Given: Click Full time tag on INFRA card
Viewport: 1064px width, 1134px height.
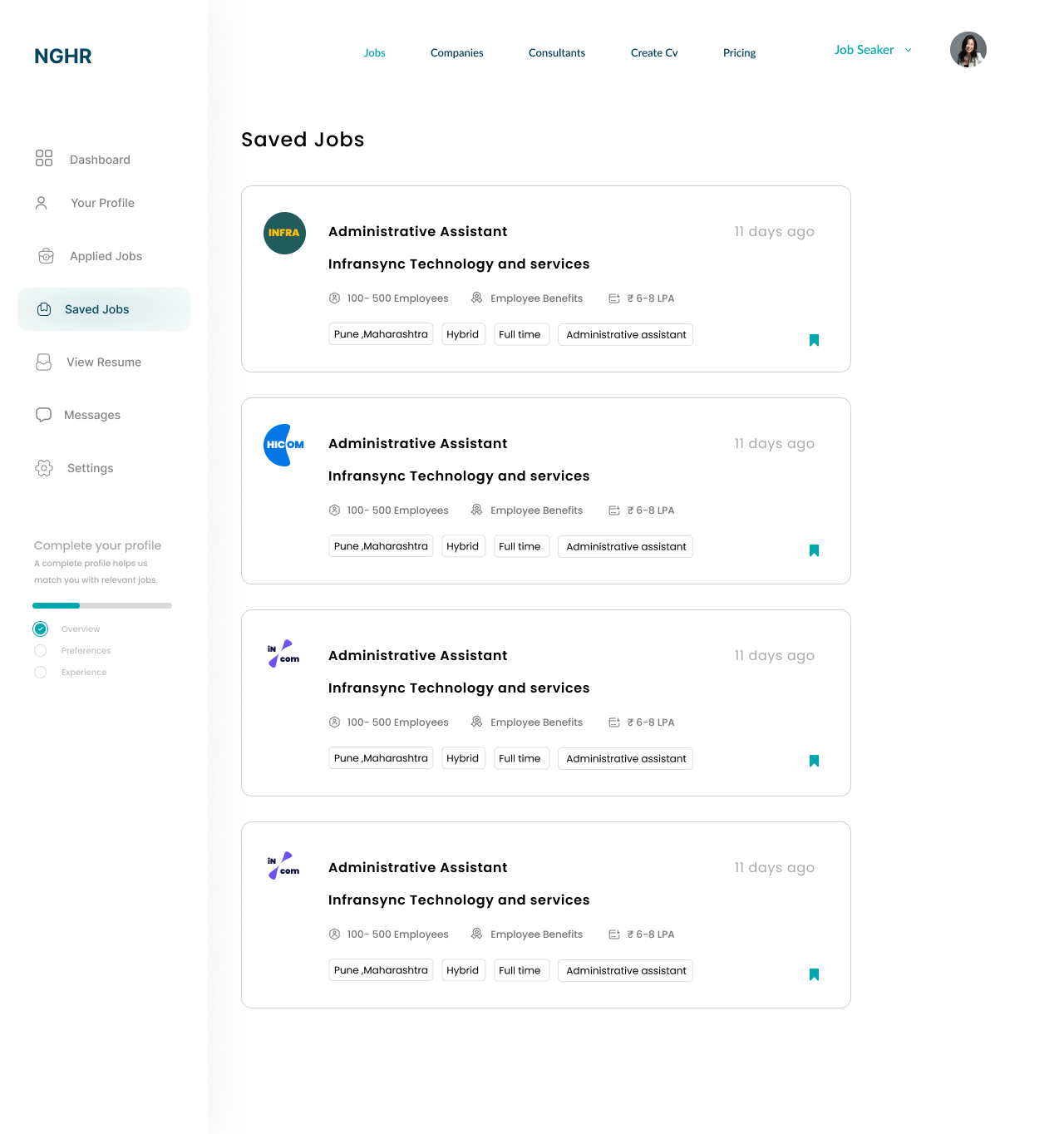Looking at the screenshot, I should [x=521, y=334].
